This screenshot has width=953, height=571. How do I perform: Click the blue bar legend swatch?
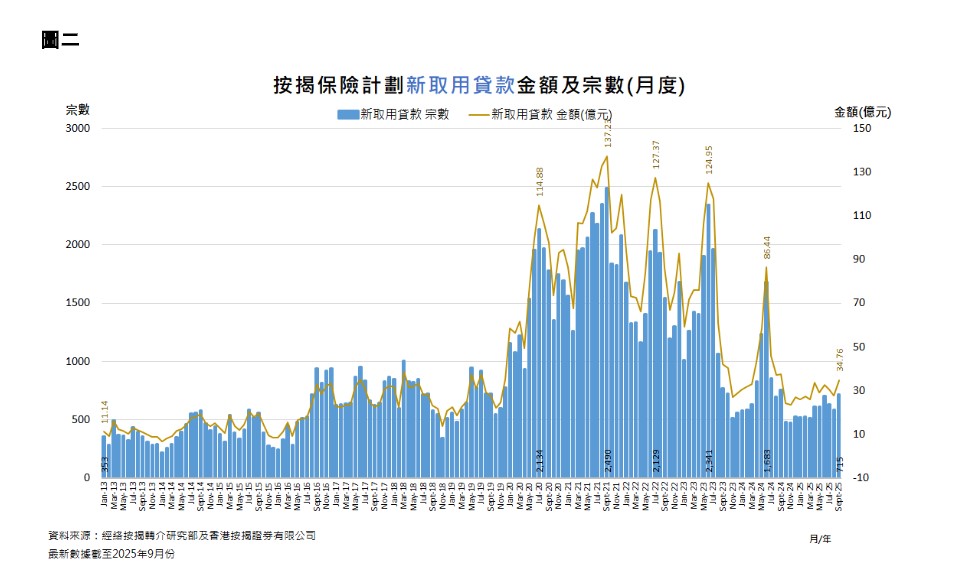[347, 115]
